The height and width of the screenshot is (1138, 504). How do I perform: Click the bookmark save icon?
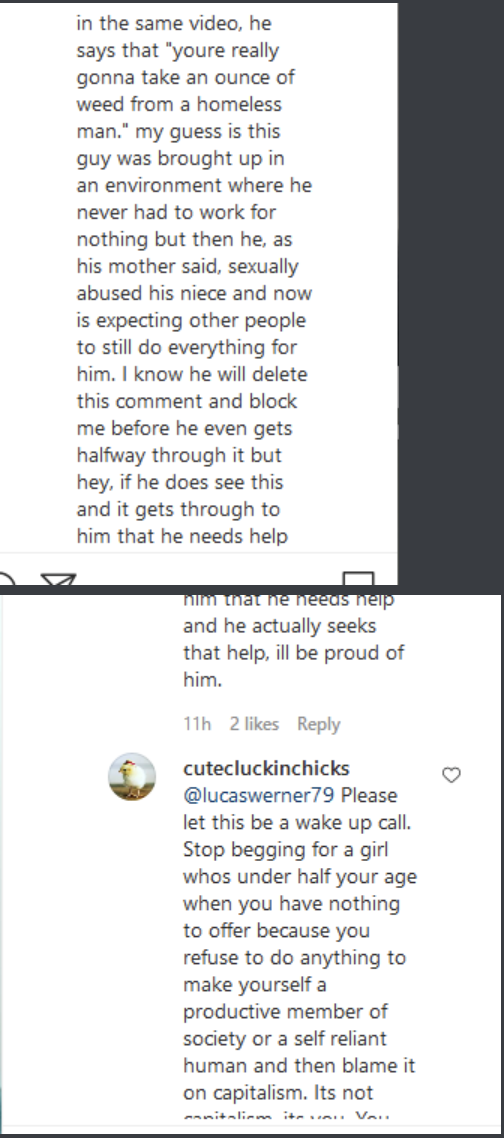pos(358,578)
